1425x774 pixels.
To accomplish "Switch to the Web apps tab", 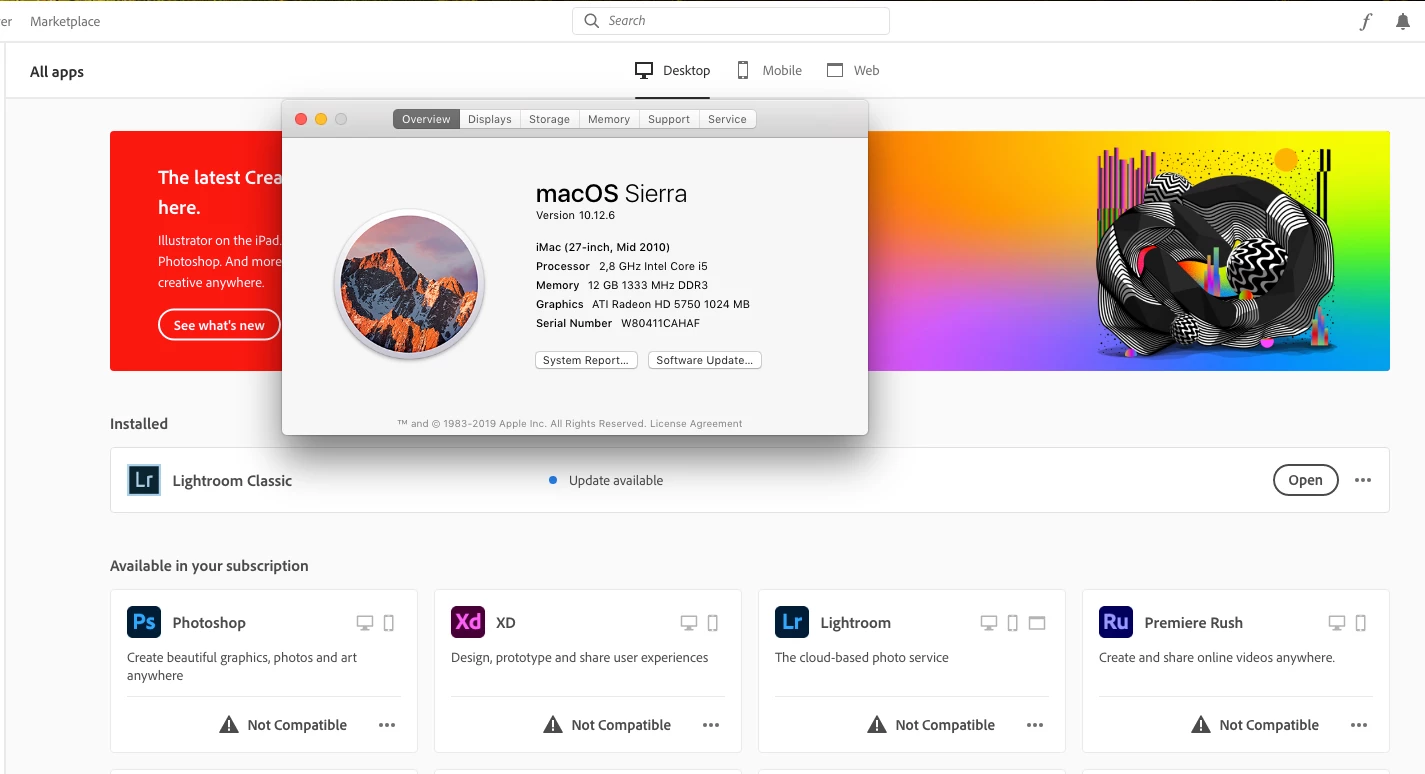I will click(853, 70).
